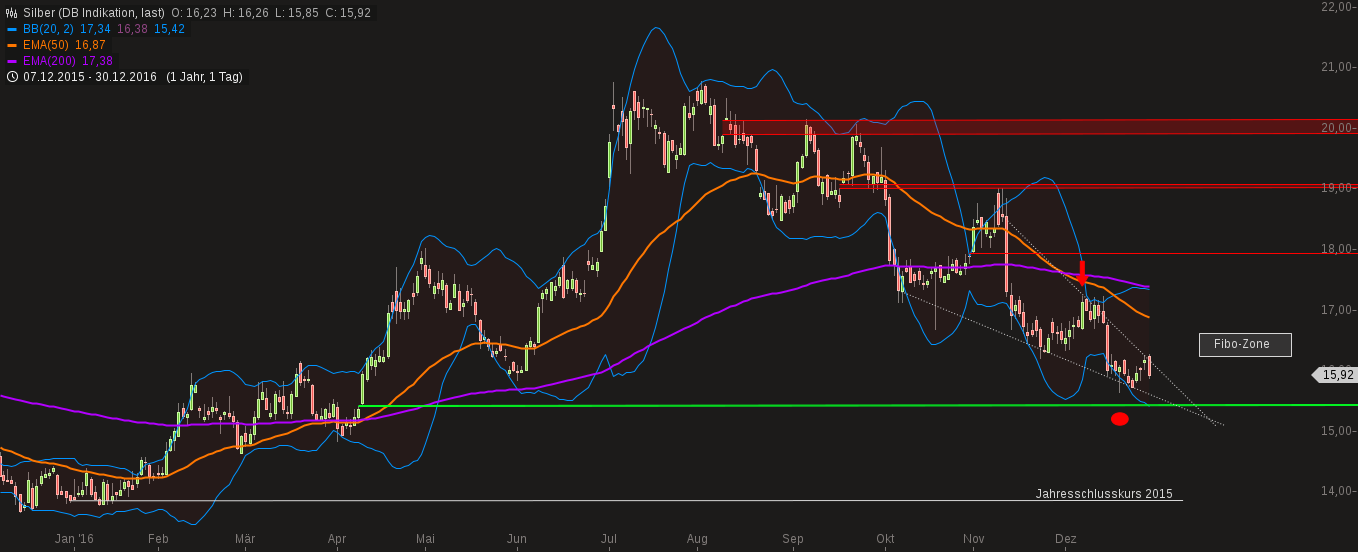
Task: Click the middle band value 16,38
Action: click(132, 29)
